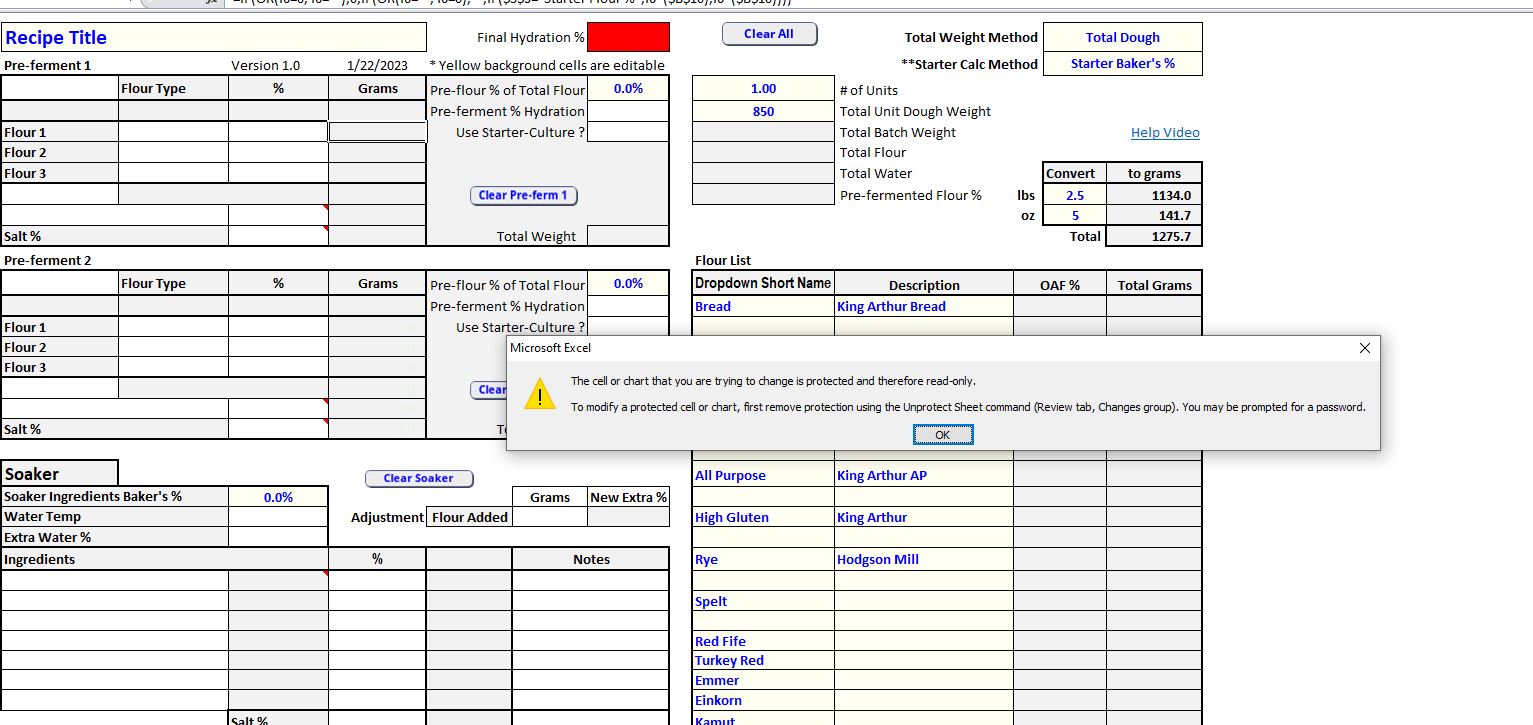
Task: Select Pre-ferment 1 Flour 2 type cell
Action: [x=173, y=152]
